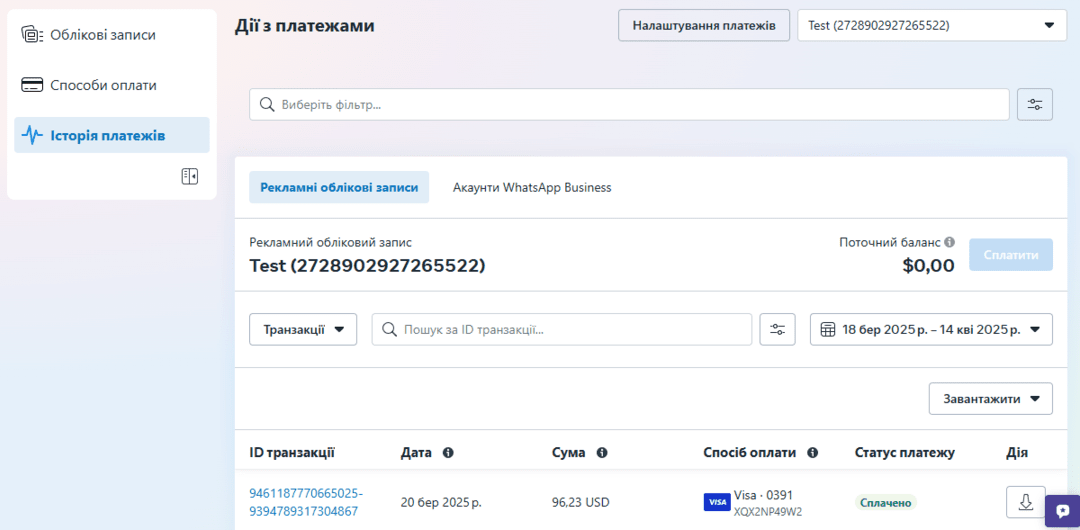1080x530 pixels.
Task: Click the XQX2NP49W2 reference text
Action: [x=768, y=512]
